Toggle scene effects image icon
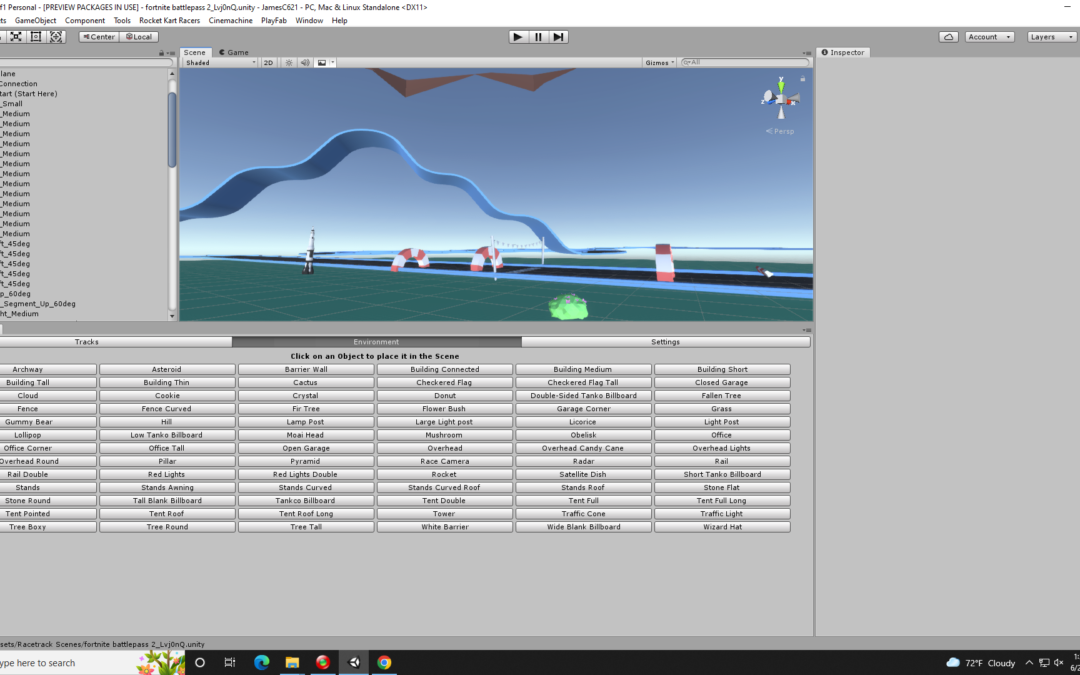Screen dimensions: 1080x675 point(322,63)
